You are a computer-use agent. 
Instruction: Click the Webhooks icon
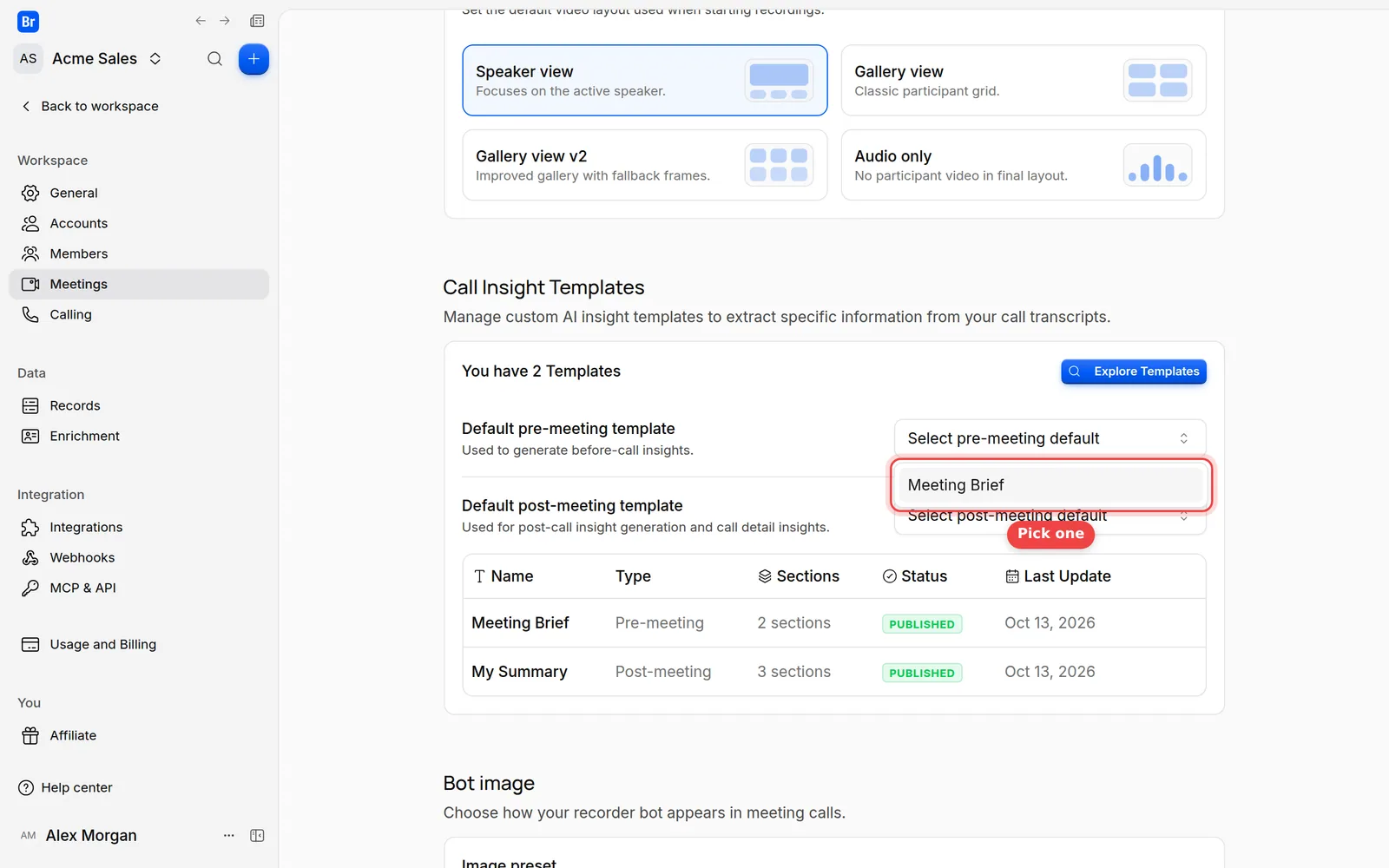30,557
